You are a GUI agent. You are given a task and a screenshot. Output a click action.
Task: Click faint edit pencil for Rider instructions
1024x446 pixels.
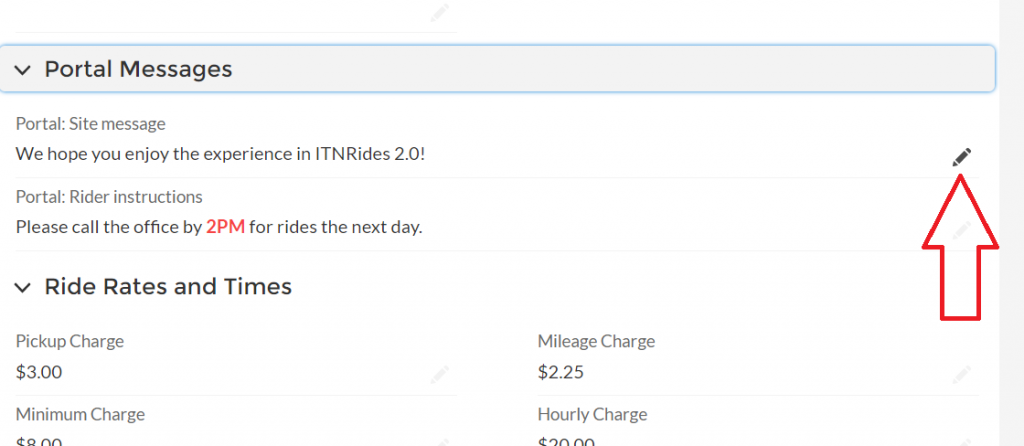click(x=961, y=228)
